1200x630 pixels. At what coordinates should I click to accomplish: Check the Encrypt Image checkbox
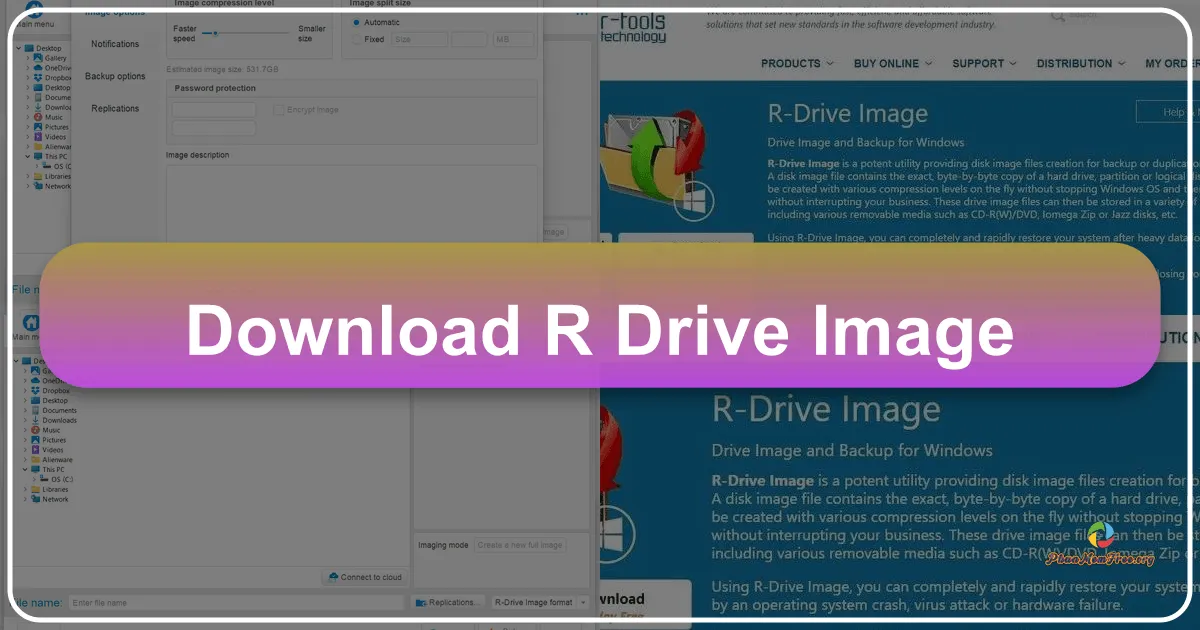(277, 109)
